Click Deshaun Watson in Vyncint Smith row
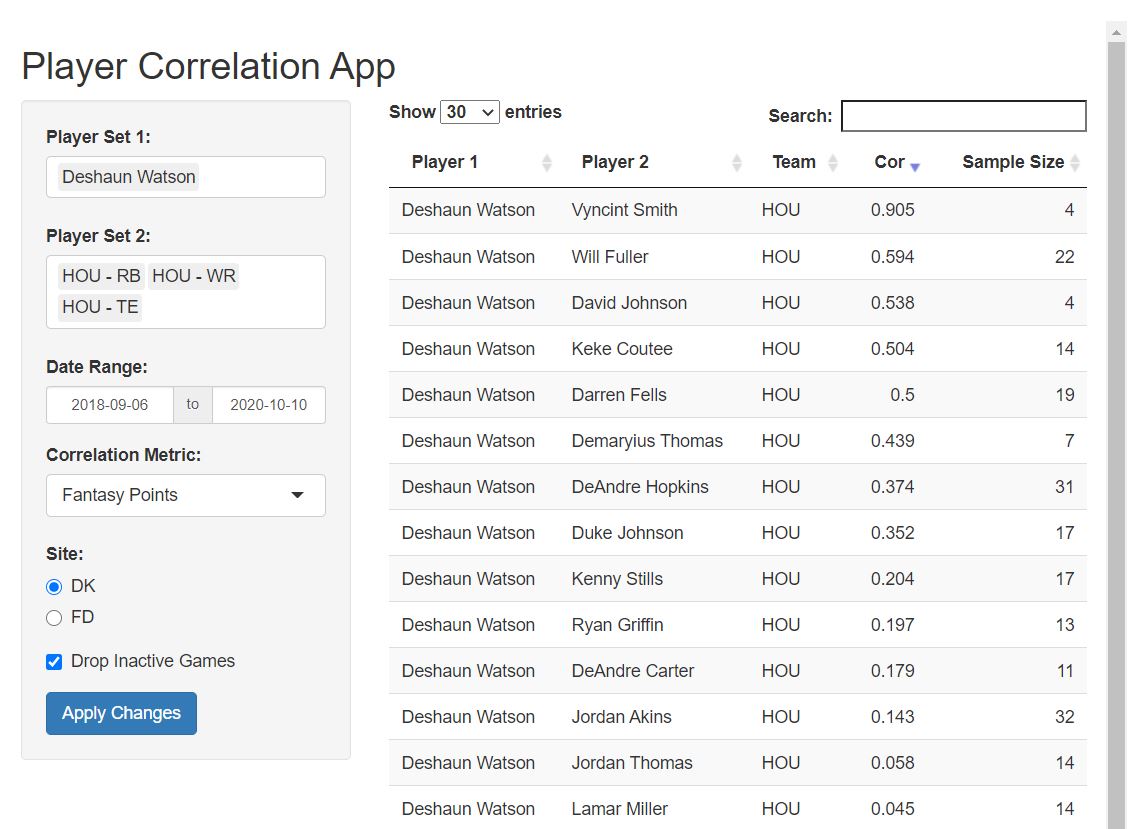This screenshot has height=829, width=1135. [x=468, y=210]
